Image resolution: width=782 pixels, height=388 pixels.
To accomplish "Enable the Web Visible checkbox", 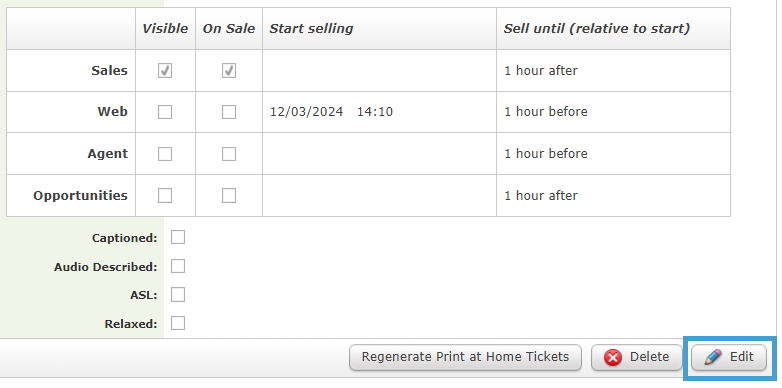I will click(x=165, y=112).
